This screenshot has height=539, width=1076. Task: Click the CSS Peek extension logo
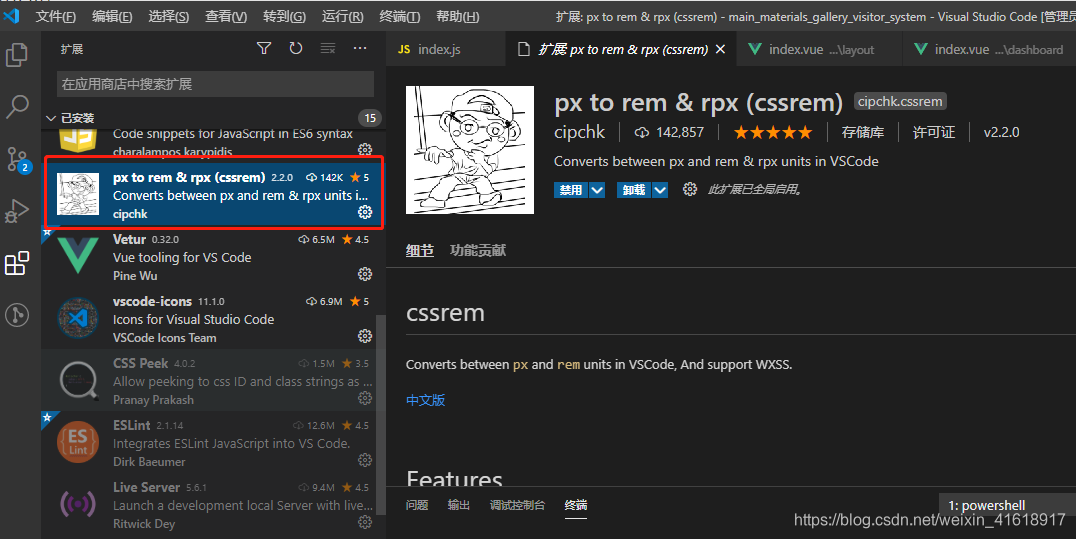[78, 380]
